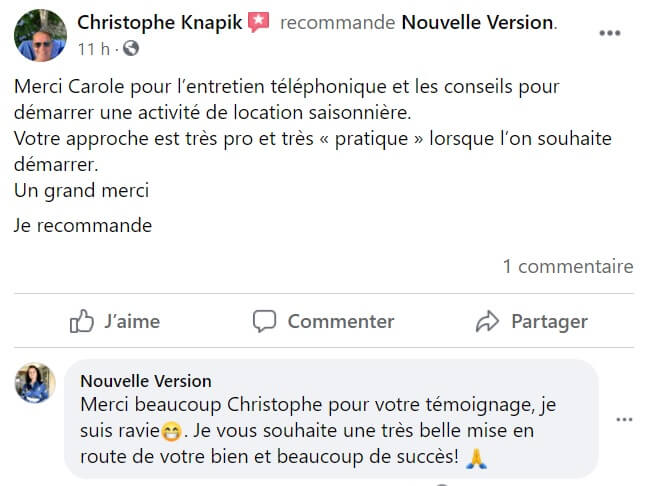
Task: Click the grinning emoji in the comment
Action: point(172,433)
